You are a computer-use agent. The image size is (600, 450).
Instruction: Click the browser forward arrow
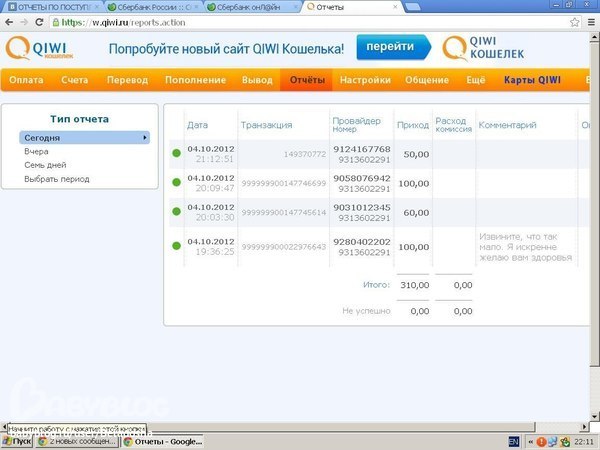[x=24, y=22]
